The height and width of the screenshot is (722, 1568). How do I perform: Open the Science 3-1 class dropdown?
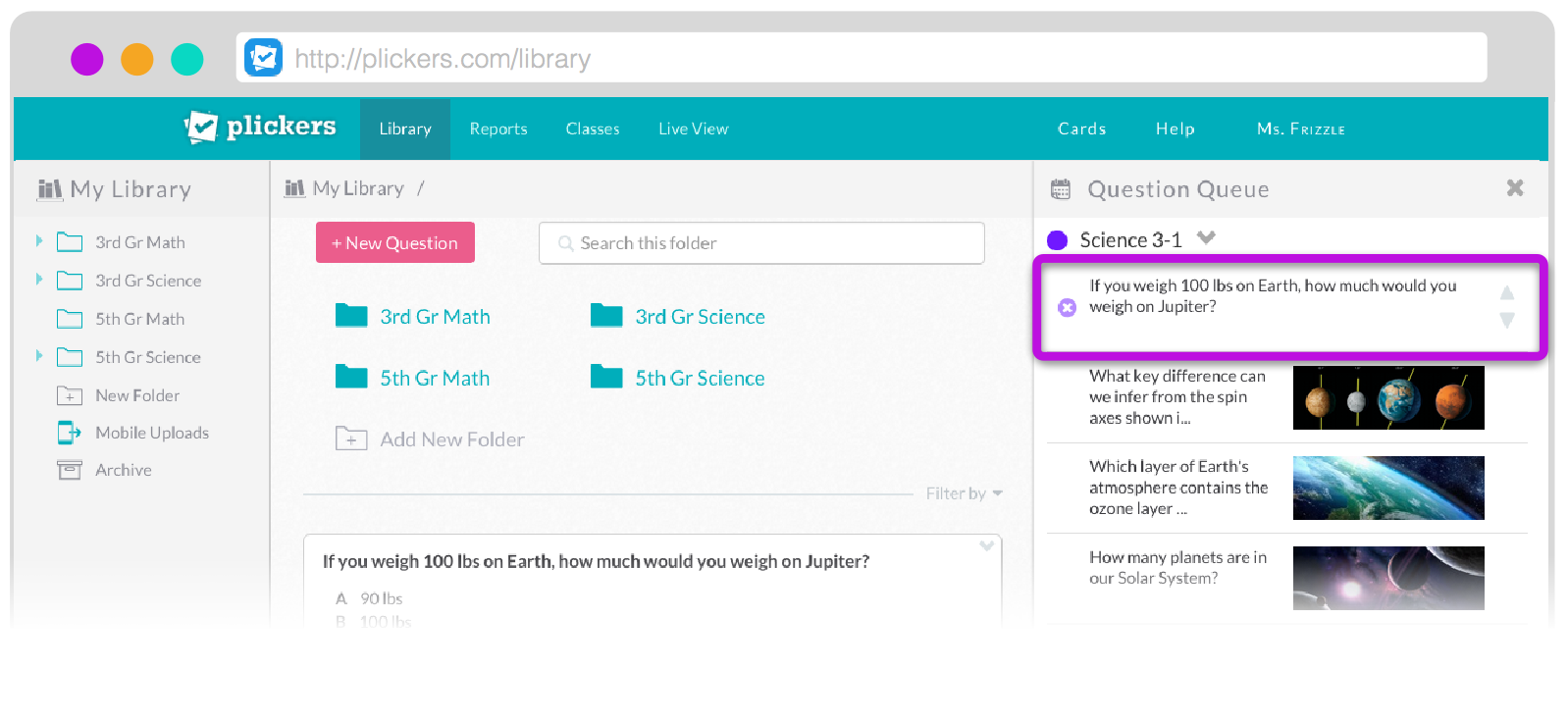tap(1206, 238)
